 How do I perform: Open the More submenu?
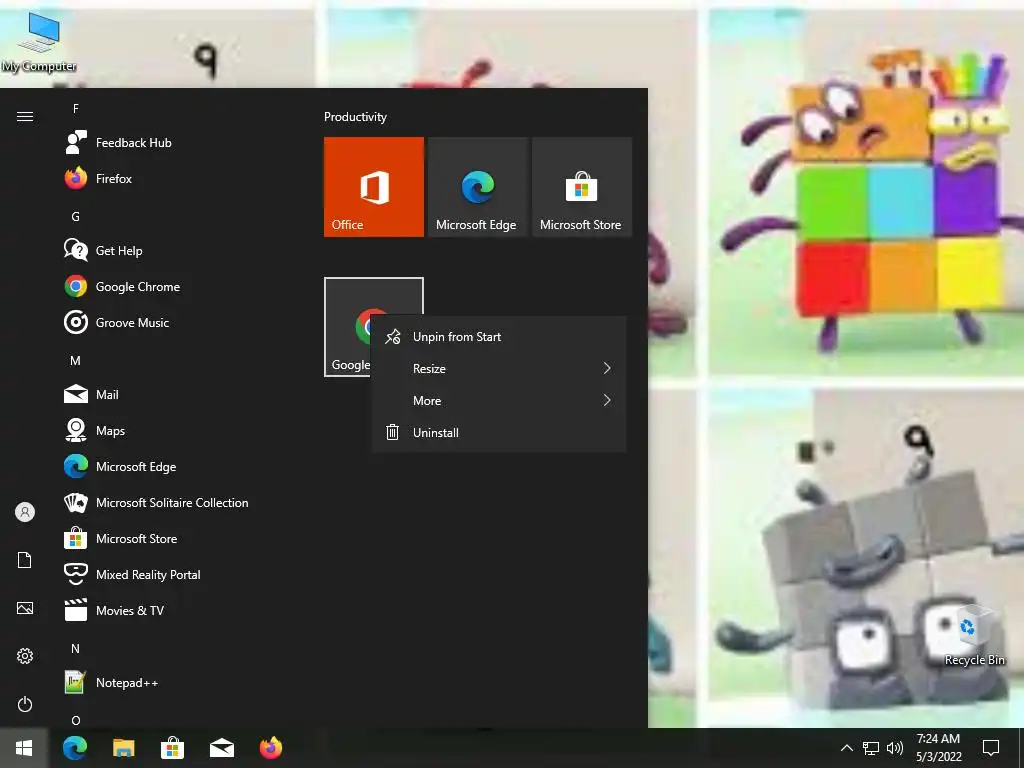499,400
